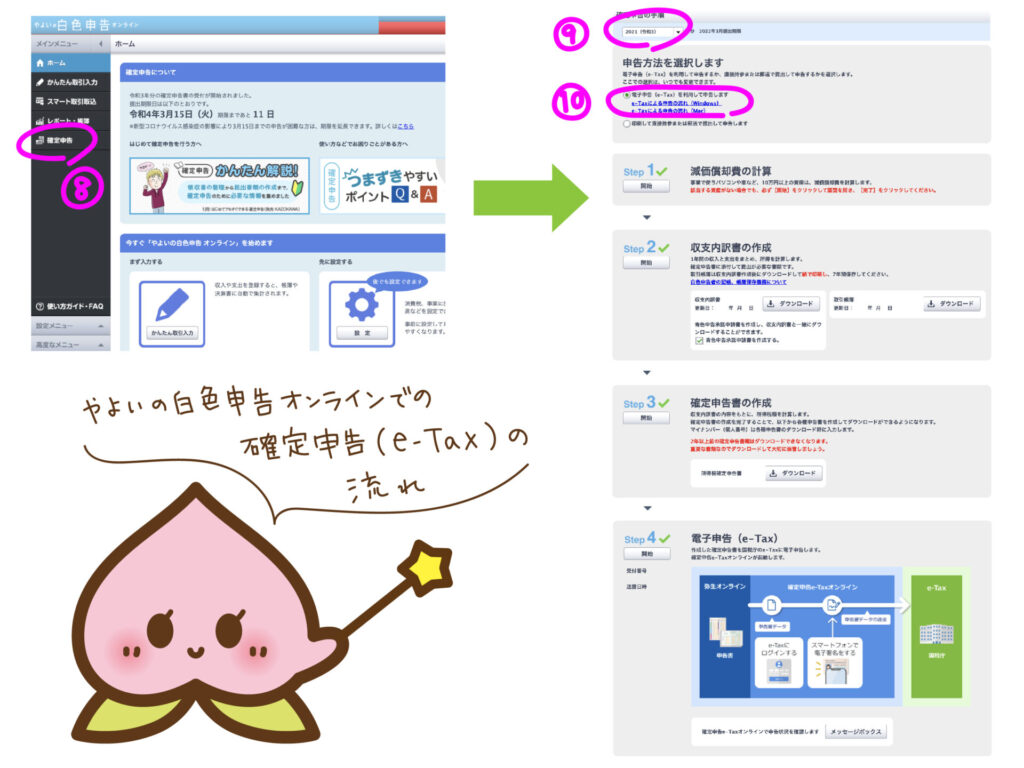Open レポート・帳簿 in the sidebar menu

tap(70, 121)
